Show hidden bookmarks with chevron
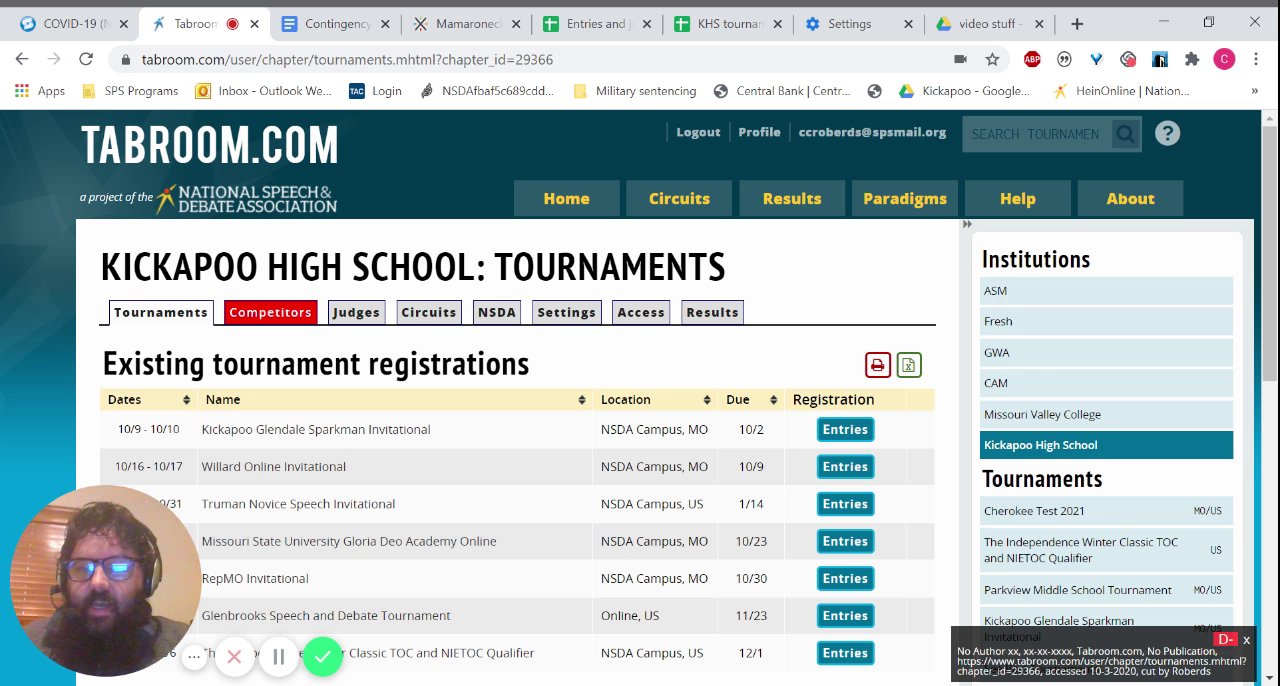Image resolution: width=1280 pixels, height=686 pixels. (1255, 91)
